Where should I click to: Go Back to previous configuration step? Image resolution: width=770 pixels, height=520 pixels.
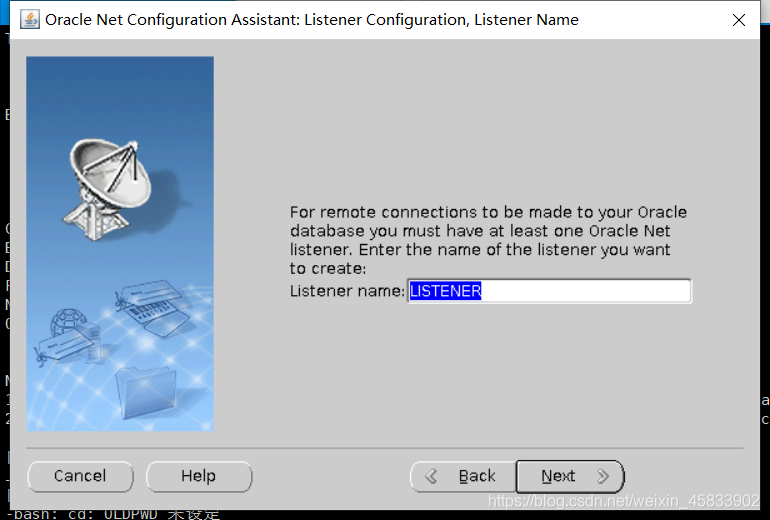tap(463, 476)
